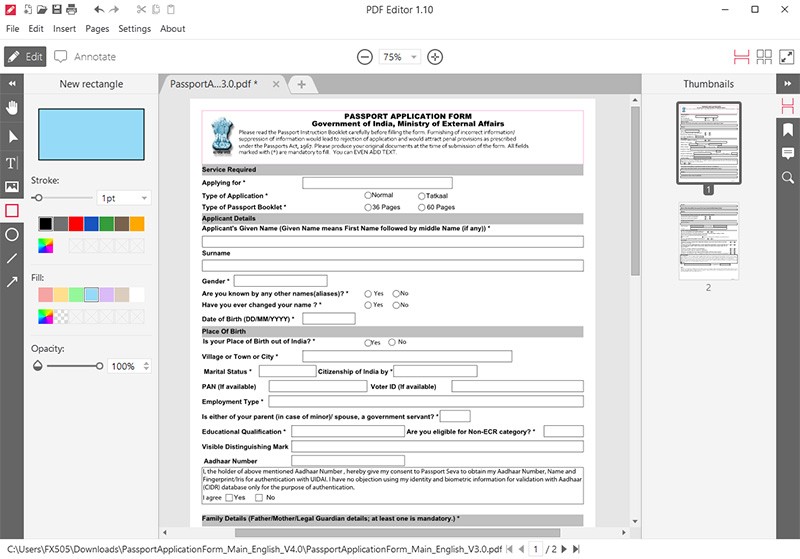This screenshot has width=800, height=559.
Task: Save the document with the floppy disk icon
Action: pos(57,9)
